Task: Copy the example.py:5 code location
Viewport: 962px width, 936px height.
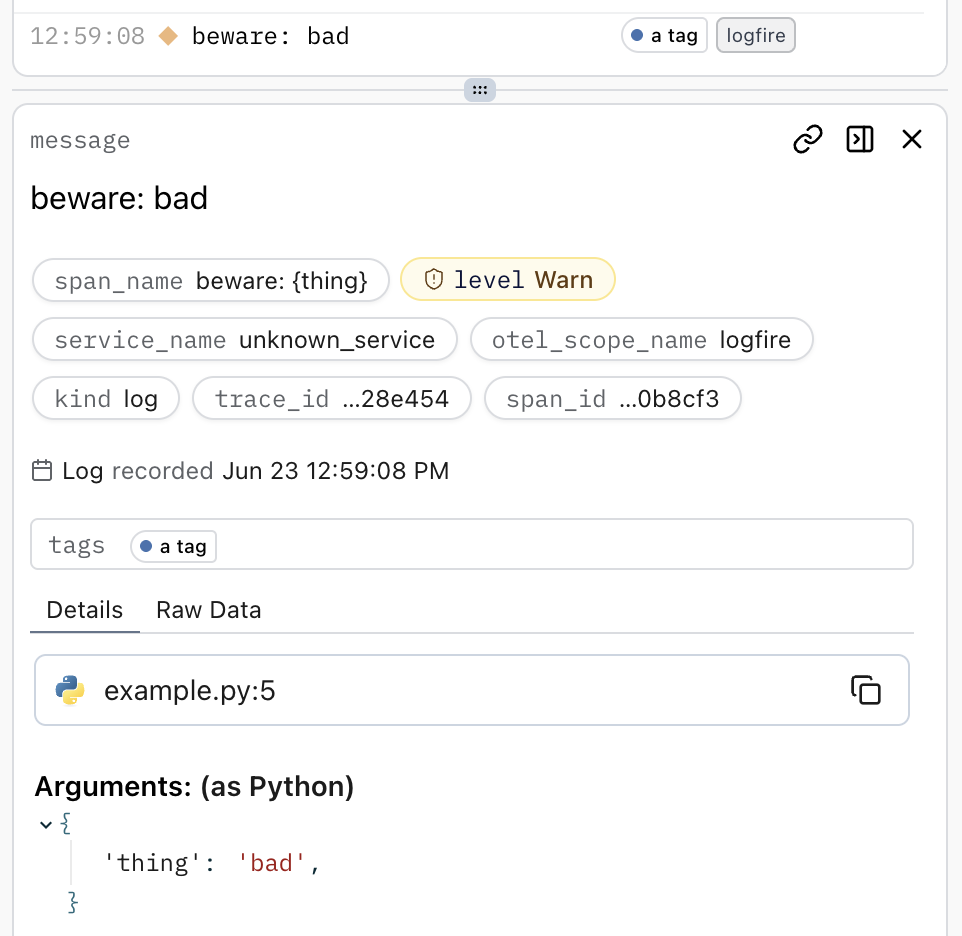Action: pyautogui.click(x=866, y=690)
